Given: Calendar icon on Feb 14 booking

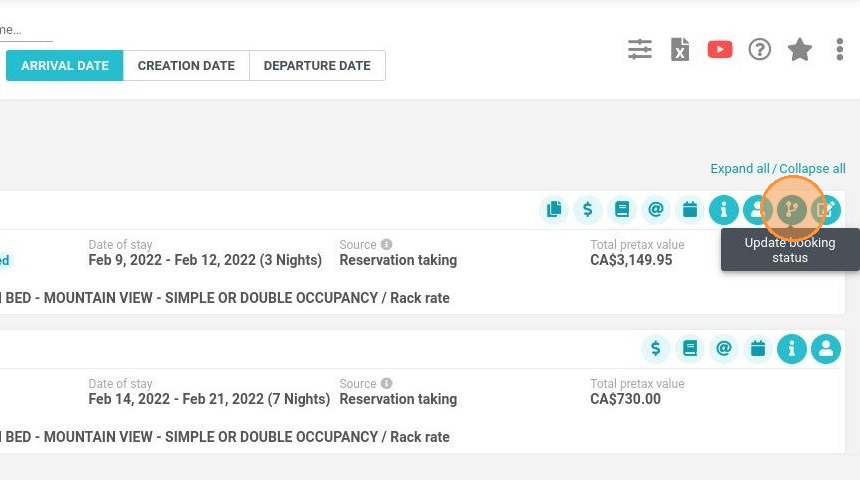Looking at the screenshot, I should click(758, 349).
